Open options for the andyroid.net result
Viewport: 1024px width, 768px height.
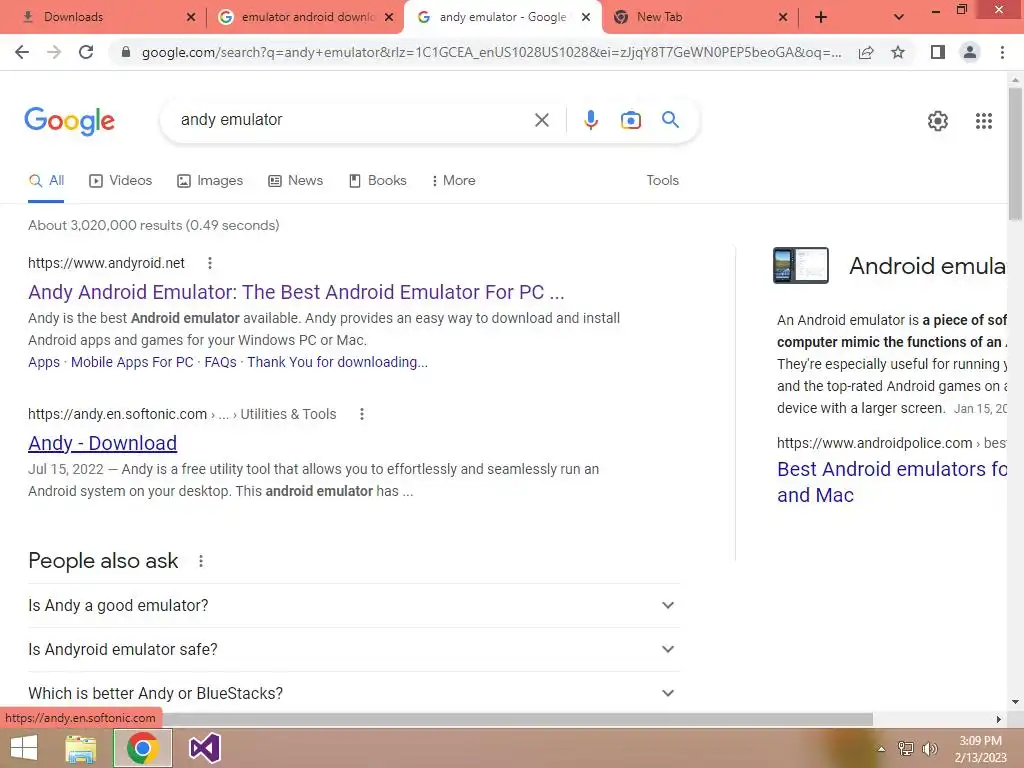tap(210, 263)
